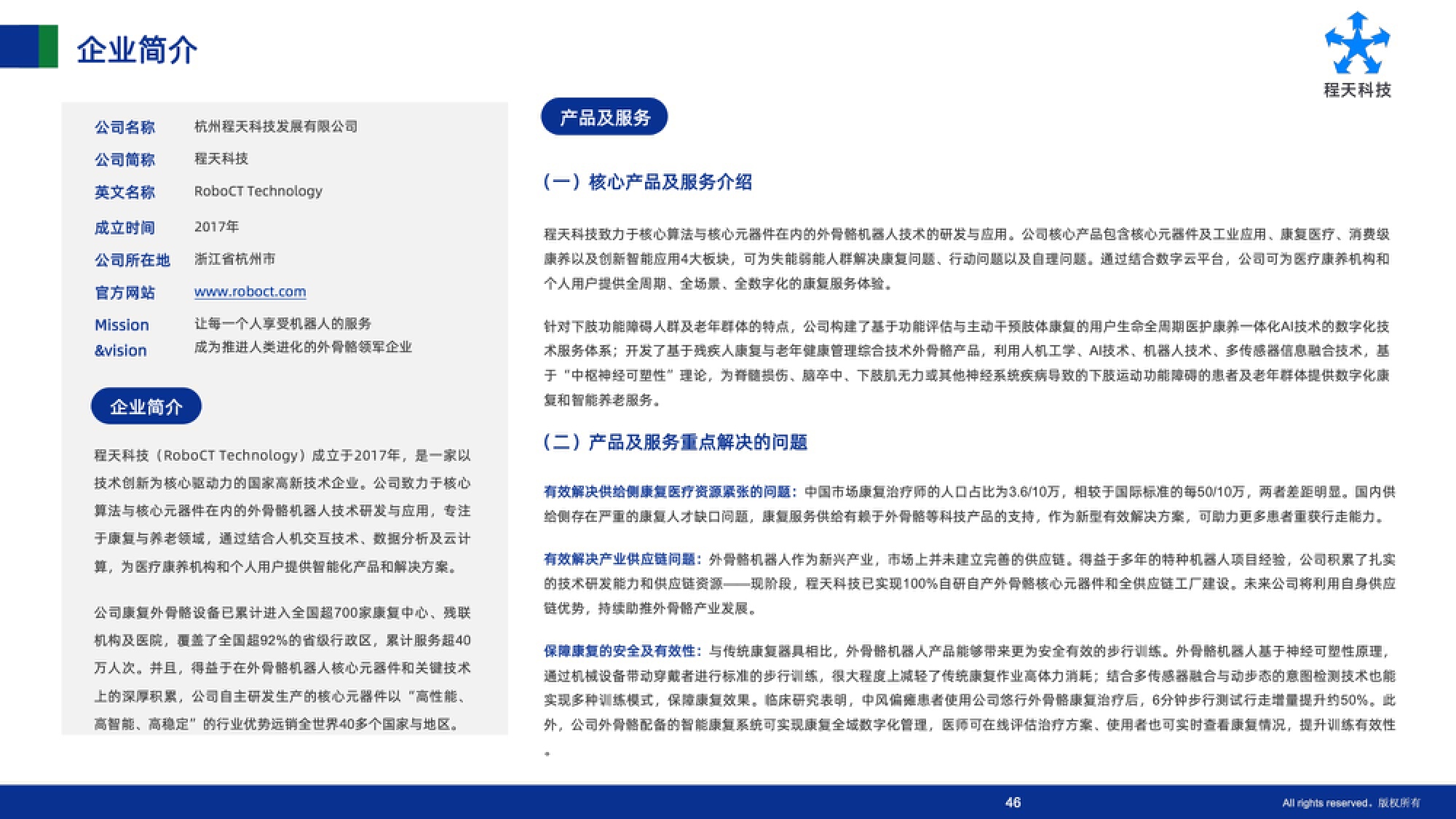Select the 公司名称 label
Viewport: 1456px width, 819px height.
124,127
